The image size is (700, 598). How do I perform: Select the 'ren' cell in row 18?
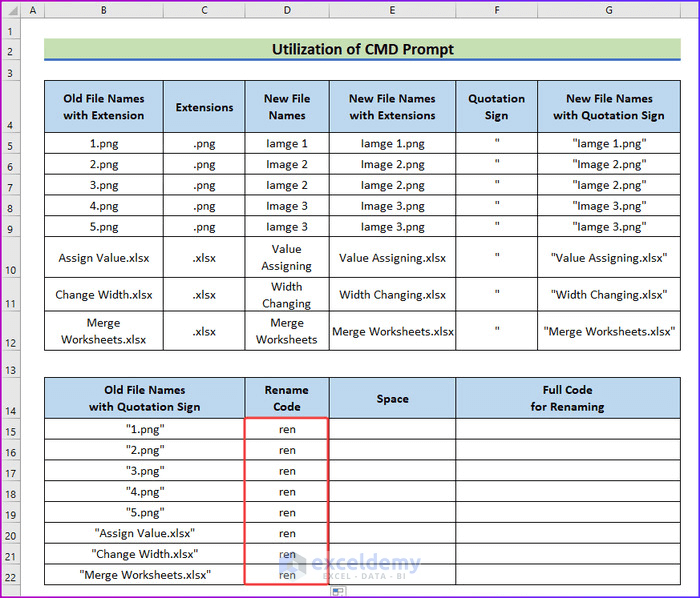[x=287, y=492]
